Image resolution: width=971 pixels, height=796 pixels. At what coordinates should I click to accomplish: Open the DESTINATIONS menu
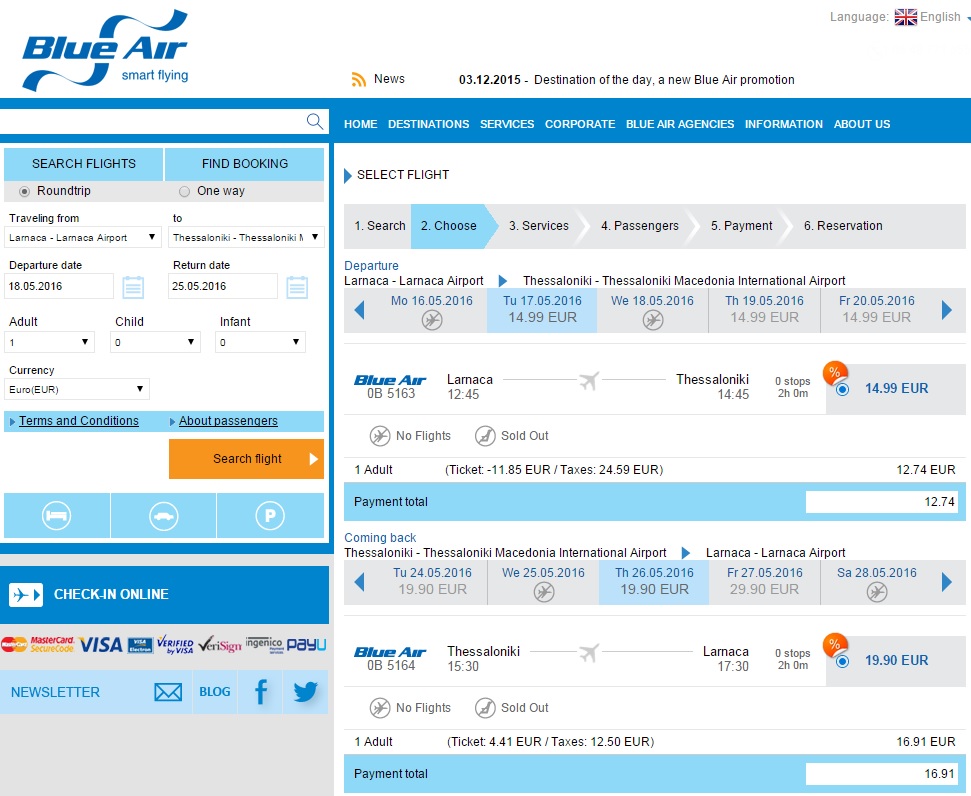click(429, 124)
